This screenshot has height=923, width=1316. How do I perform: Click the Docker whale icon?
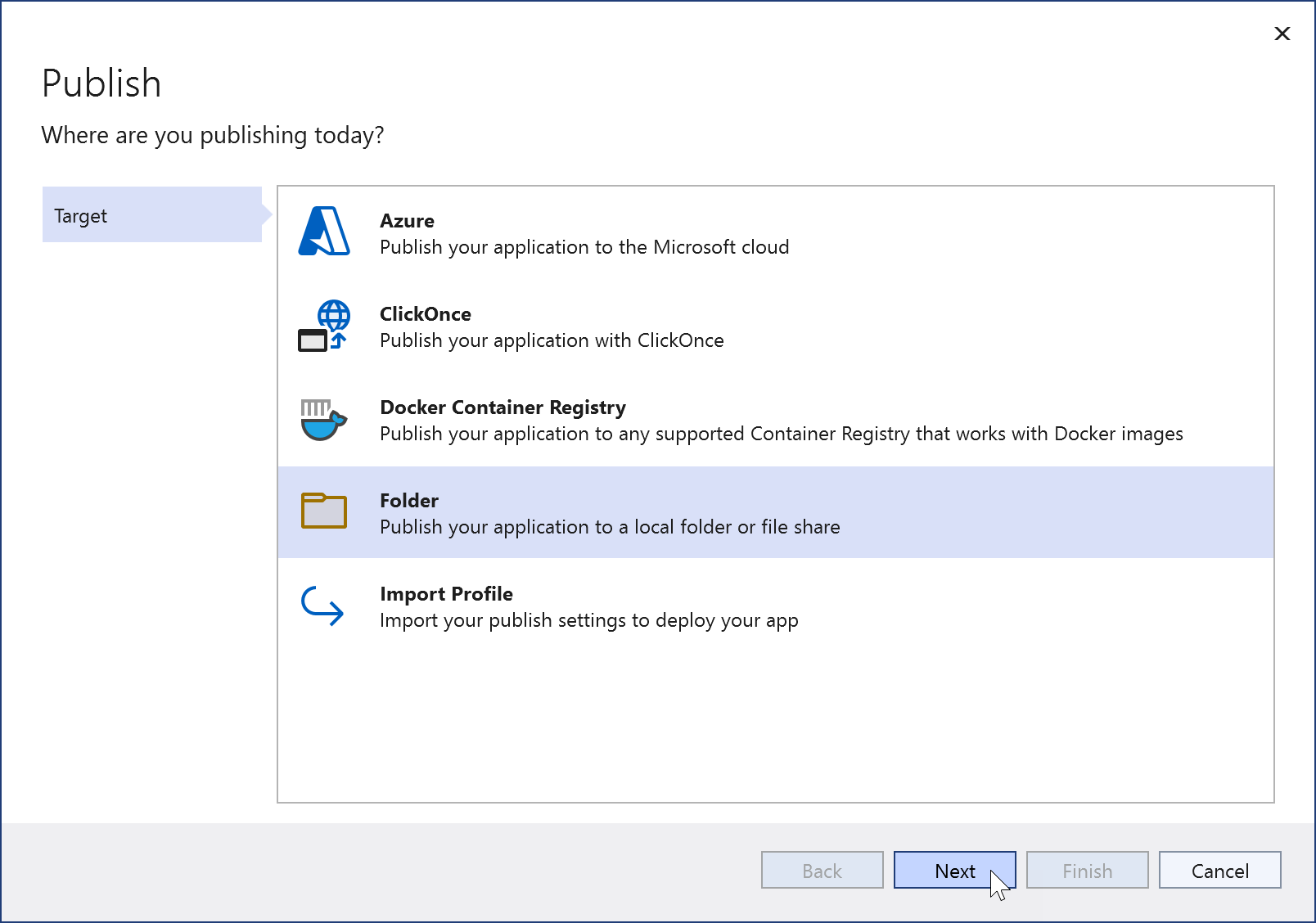[324, 420]
